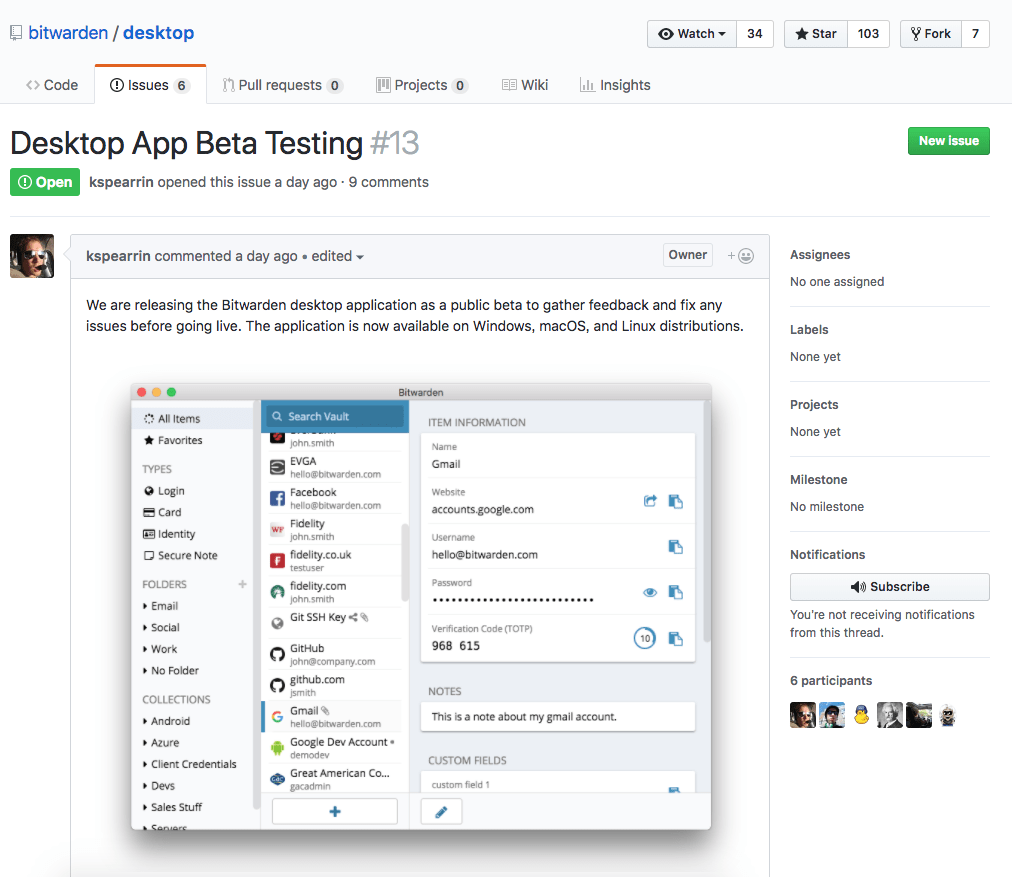Subscribe to thread notifications
Viewport: 1012px width, 877px height.
[x=889, y=587]
